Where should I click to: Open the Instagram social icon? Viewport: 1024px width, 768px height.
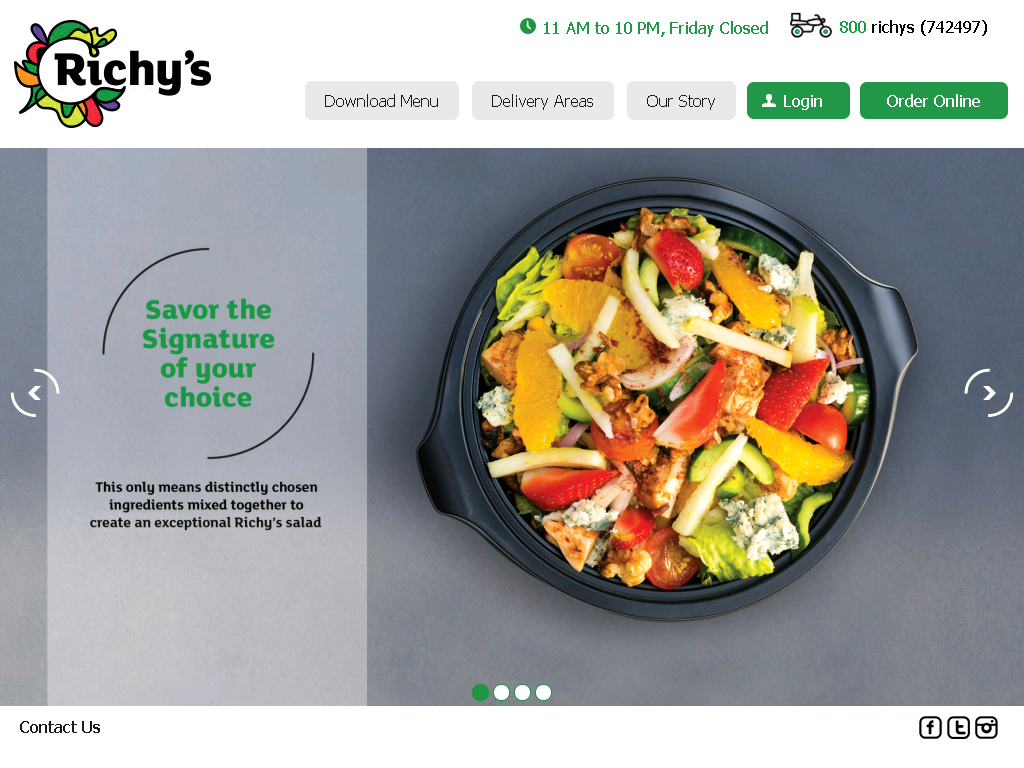pos(986,727)
